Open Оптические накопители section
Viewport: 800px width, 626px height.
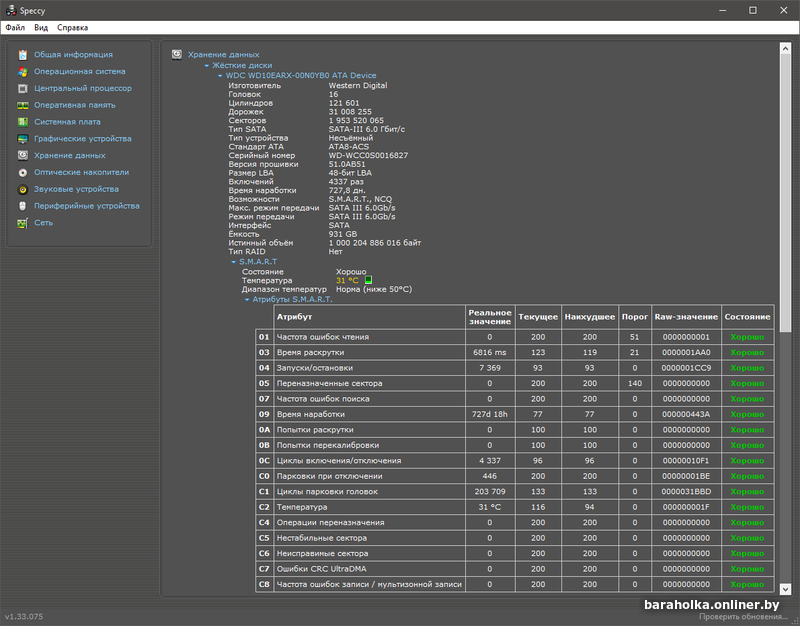coord(82,172)
